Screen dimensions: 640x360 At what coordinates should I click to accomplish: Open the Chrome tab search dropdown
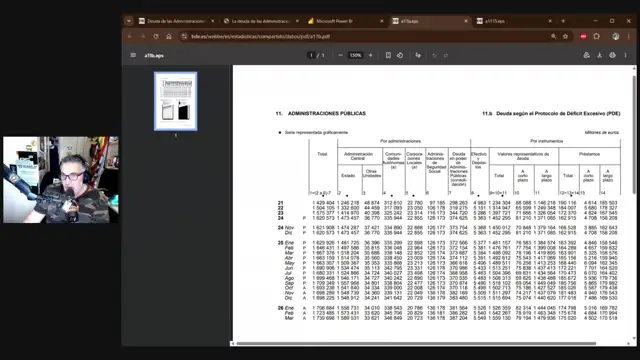point(129,21)
